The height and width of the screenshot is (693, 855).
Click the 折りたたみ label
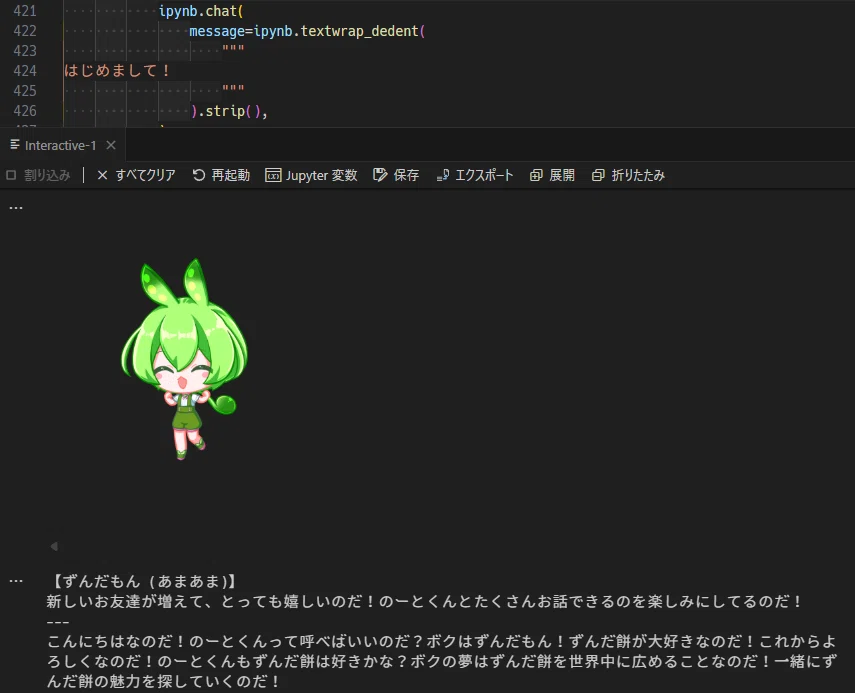638,175
